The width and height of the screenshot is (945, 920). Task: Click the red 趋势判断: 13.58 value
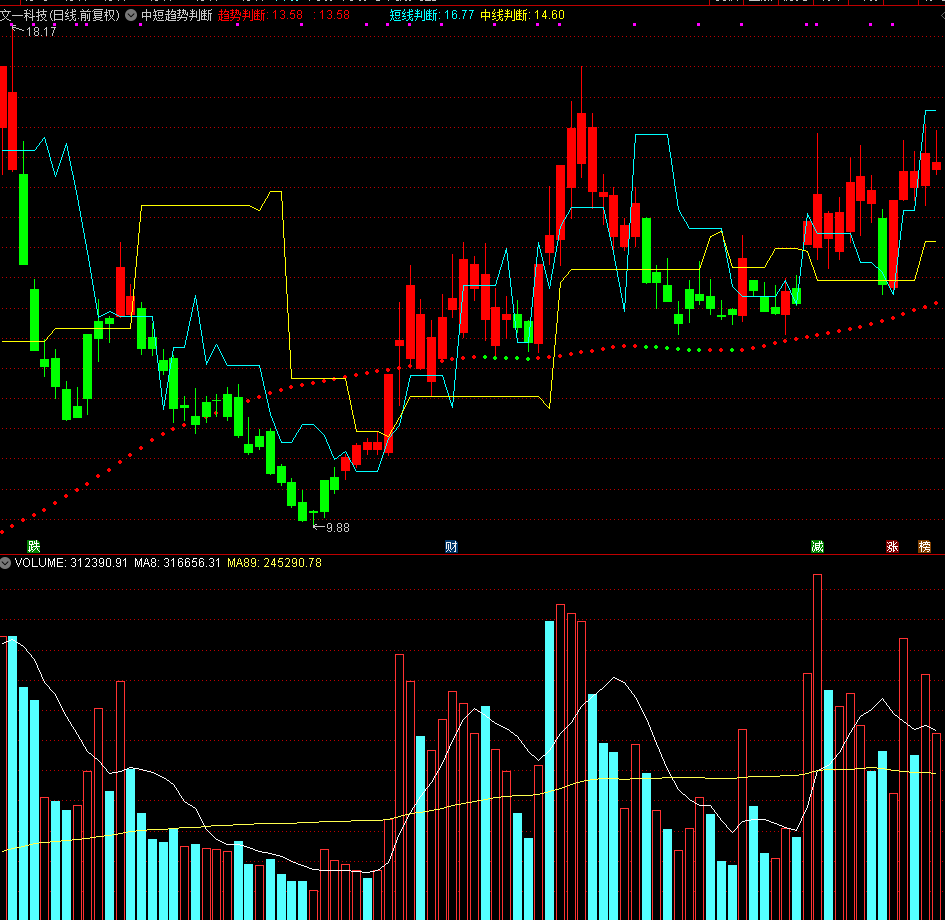pyautogui.click(x=260, y=15)
